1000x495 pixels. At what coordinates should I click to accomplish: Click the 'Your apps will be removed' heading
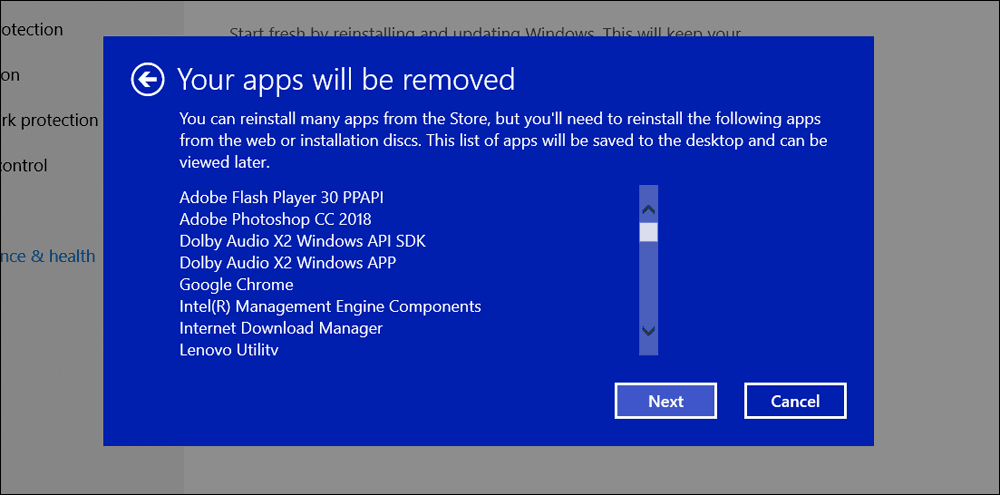[346, 80]
